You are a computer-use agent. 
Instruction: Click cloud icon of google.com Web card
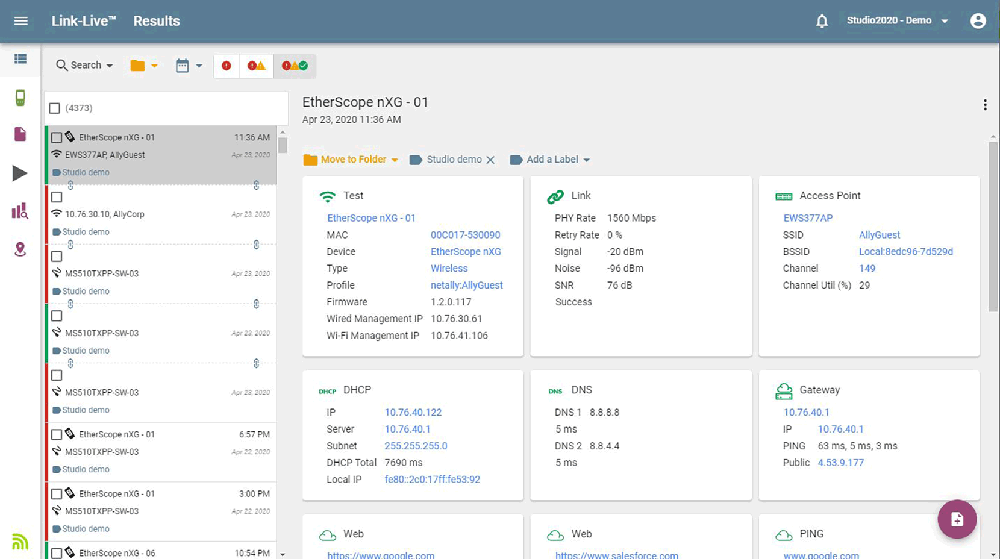(327, 535)
